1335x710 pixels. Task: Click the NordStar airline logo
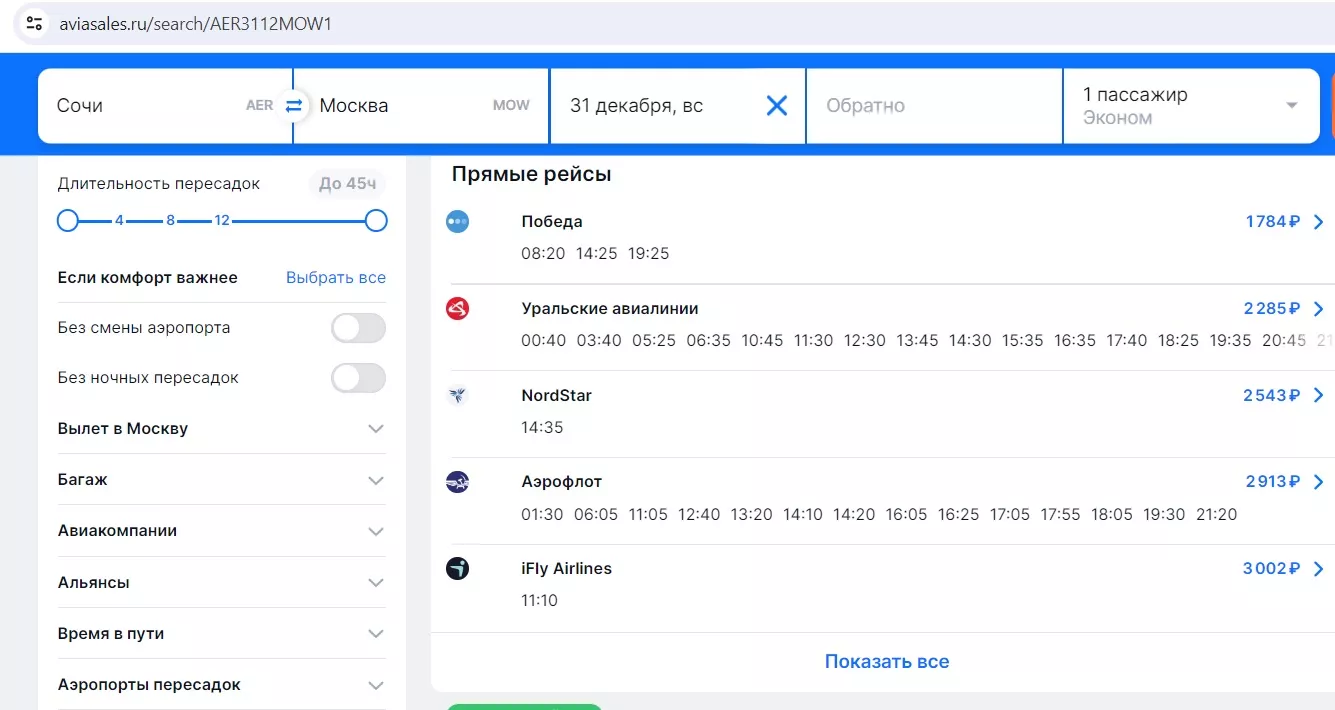coord(457,396)
